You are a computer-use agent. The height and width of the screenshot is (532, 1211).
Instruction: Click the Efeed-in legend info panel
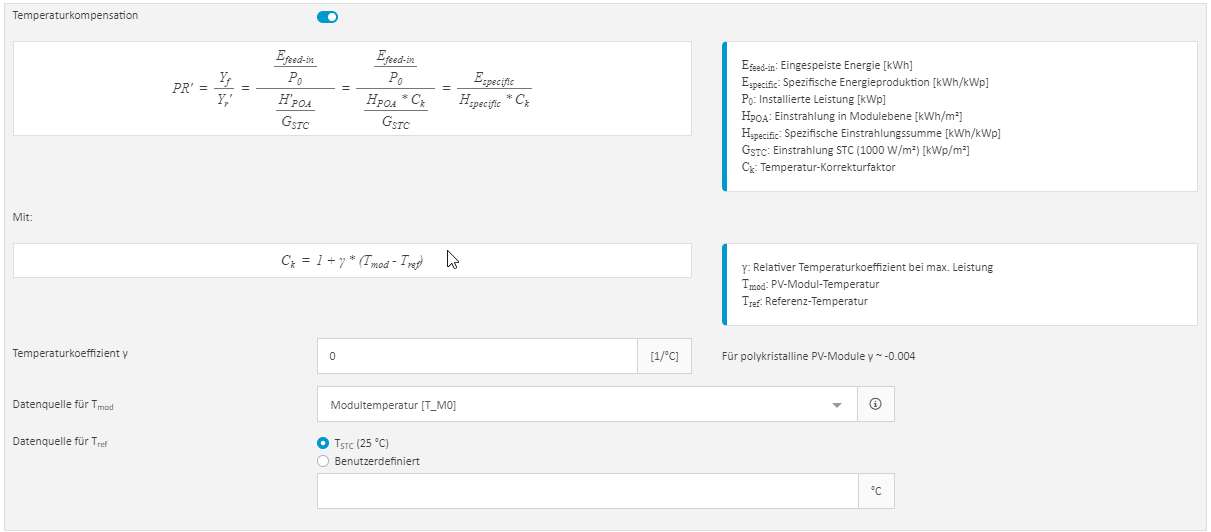click(x=960, y=116)
